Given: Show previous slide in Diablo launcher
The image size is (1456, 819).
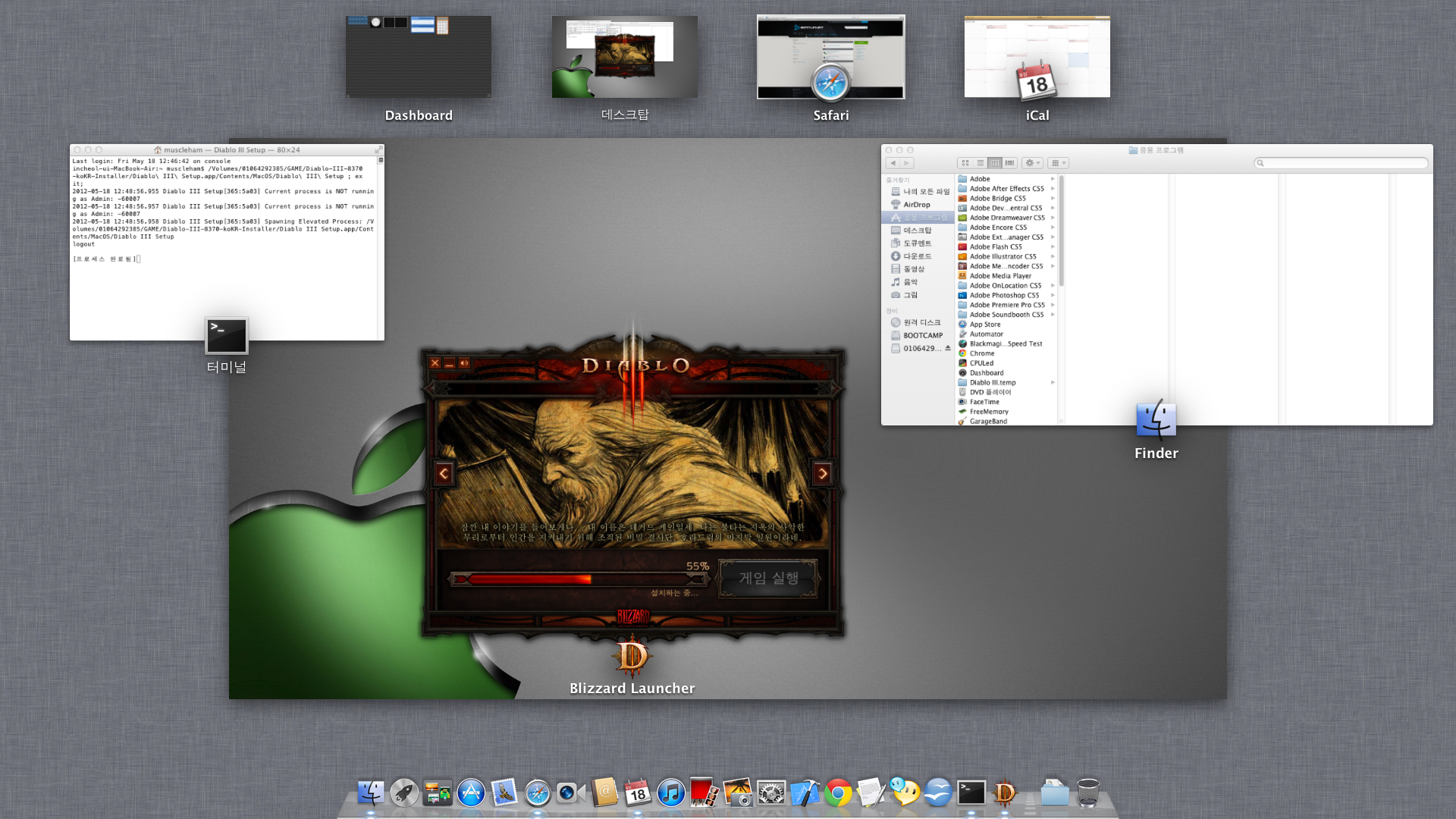Looking at the screenshot, I should pyautogui.click(x=444, y=474).
